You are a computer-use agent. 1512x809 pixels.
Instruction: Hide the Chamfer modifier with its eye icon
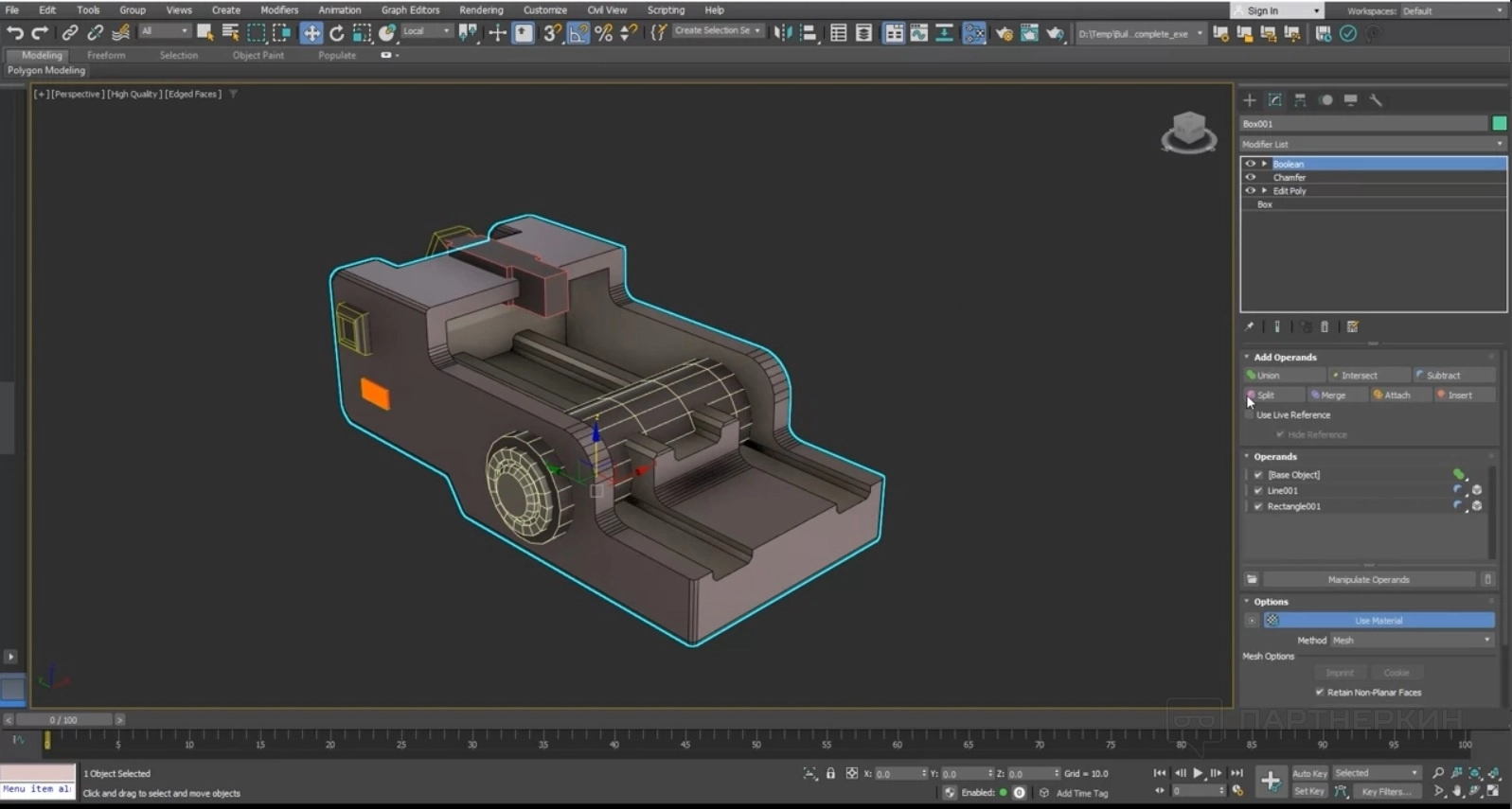pyautogui.click(x=1250, y=178)
